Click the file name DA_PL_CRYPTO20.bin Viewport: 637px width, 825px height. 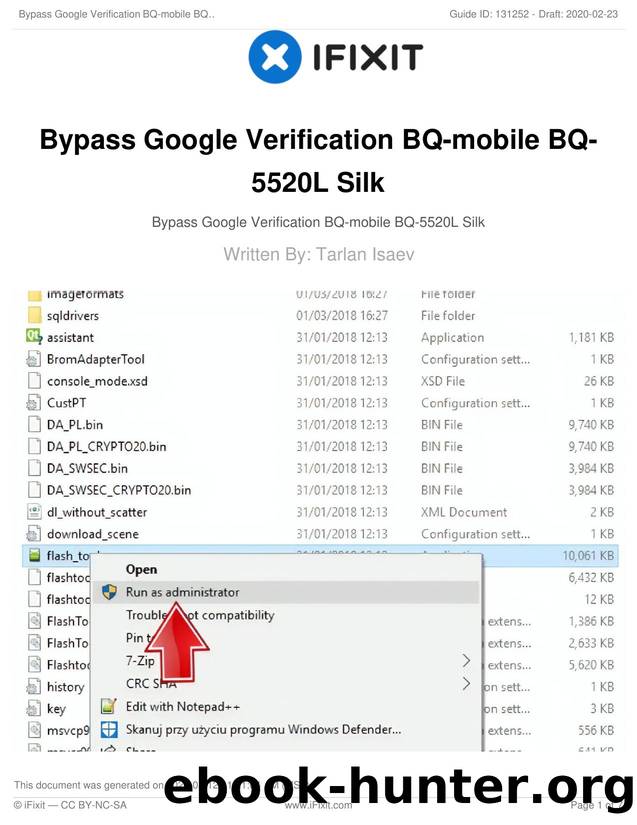[x=106, y=447]
